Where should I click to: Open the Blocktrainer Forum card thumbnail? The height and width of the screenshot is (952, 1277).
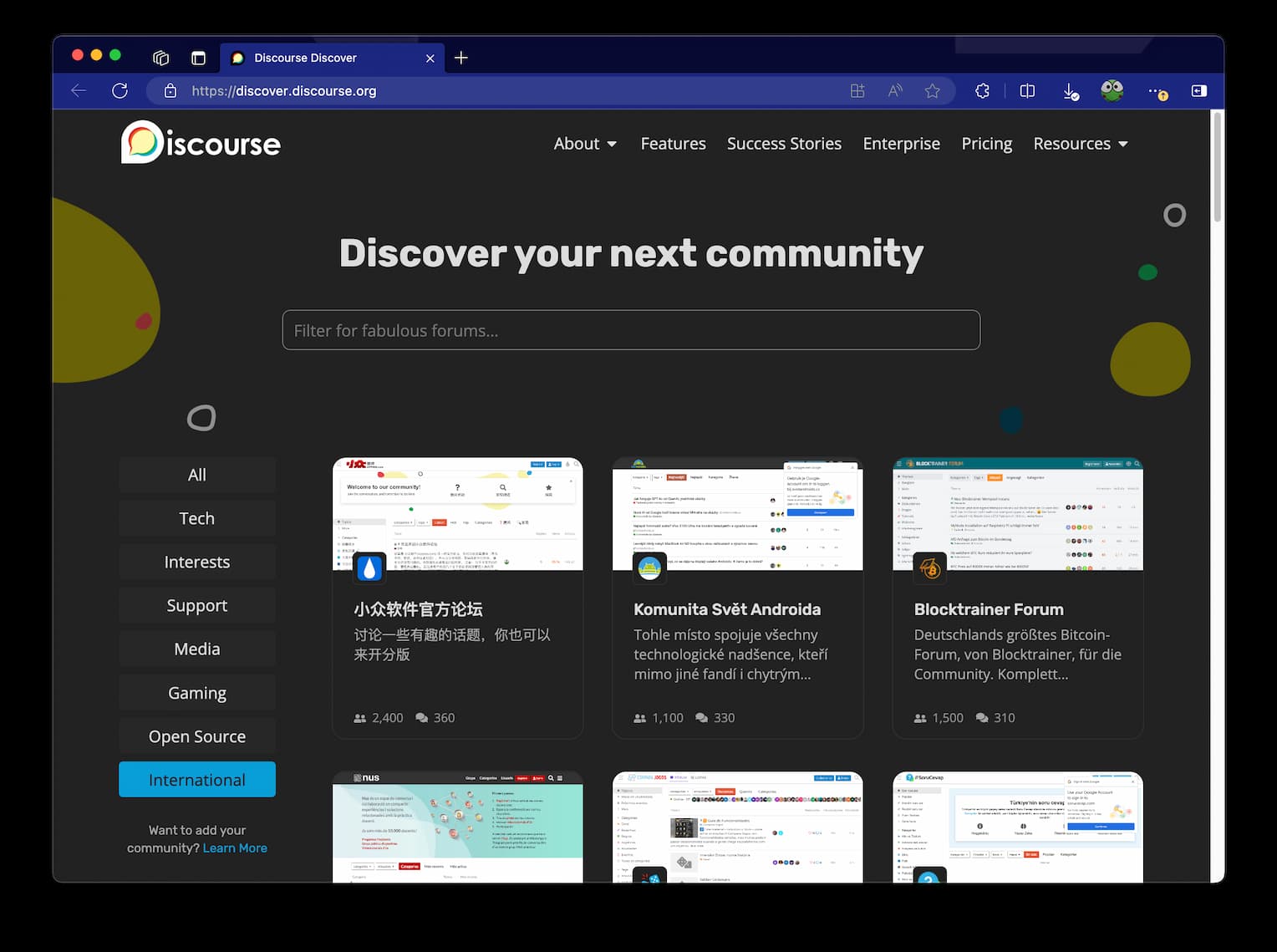click(1017, 514)
